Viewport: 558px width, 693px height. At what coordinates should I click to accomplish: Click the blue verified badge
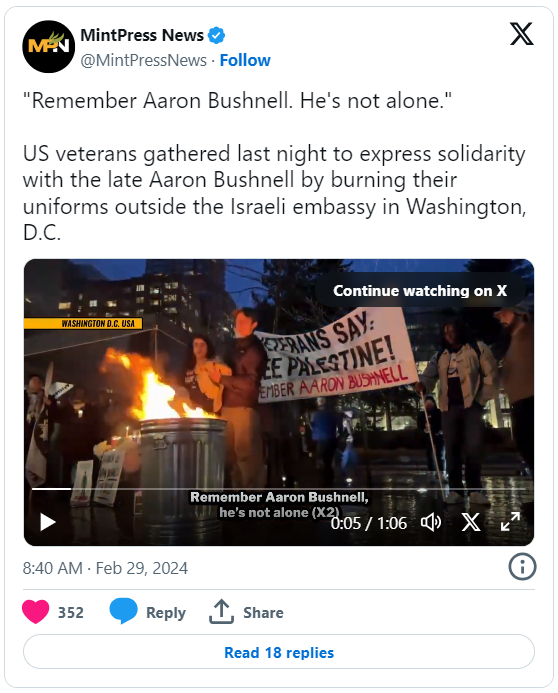[216, 35]
